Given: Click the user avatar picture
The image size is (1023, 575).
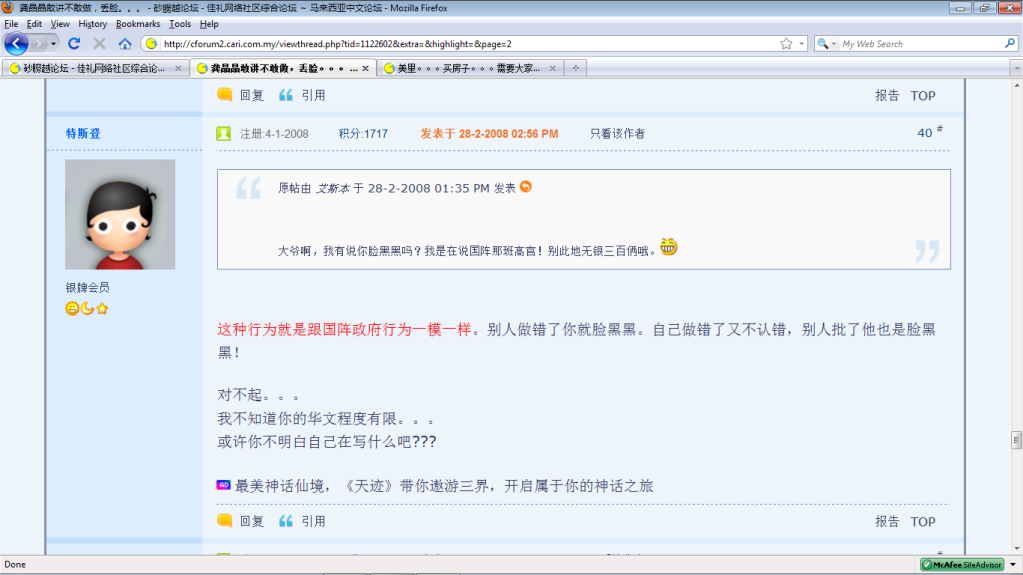Looking at the screenshot, I should [x=120, y=214].
